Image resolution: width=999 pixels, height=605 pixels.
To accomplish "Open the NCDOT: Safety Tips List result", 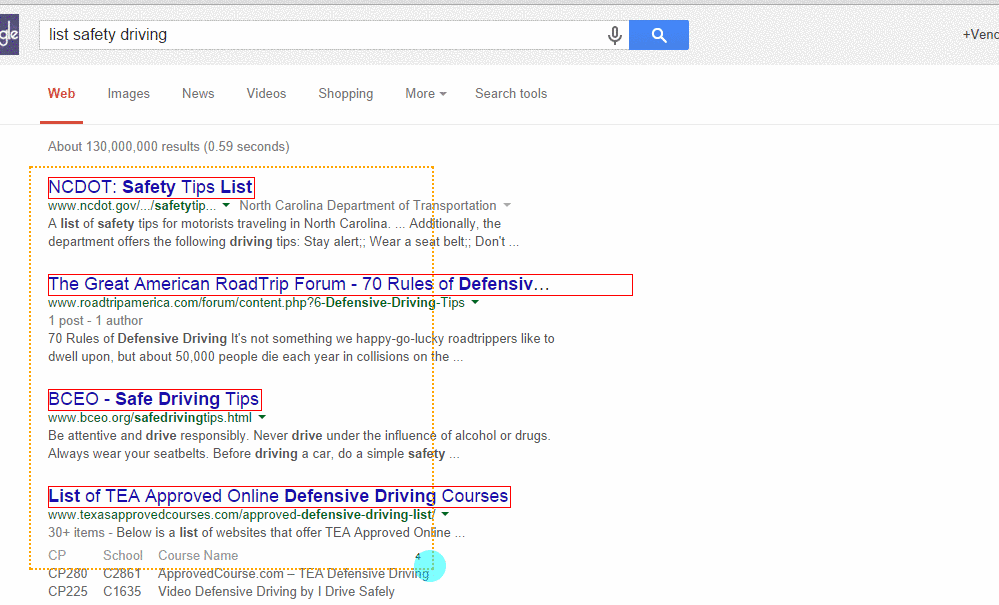I will point(151,187).
